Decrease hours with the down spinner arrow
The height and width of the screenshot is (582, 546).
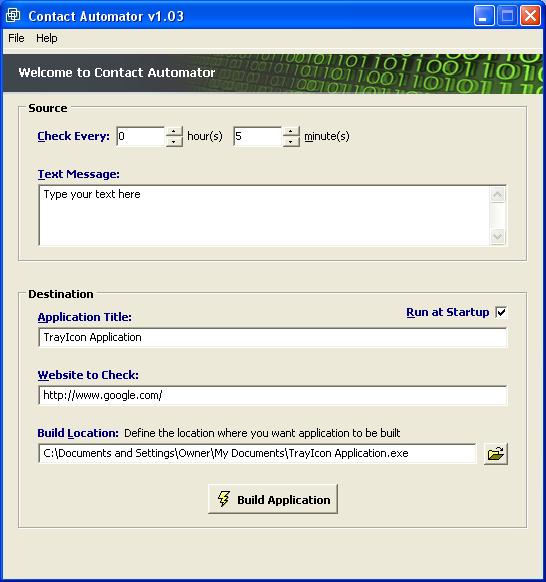[x=174, y=141]
